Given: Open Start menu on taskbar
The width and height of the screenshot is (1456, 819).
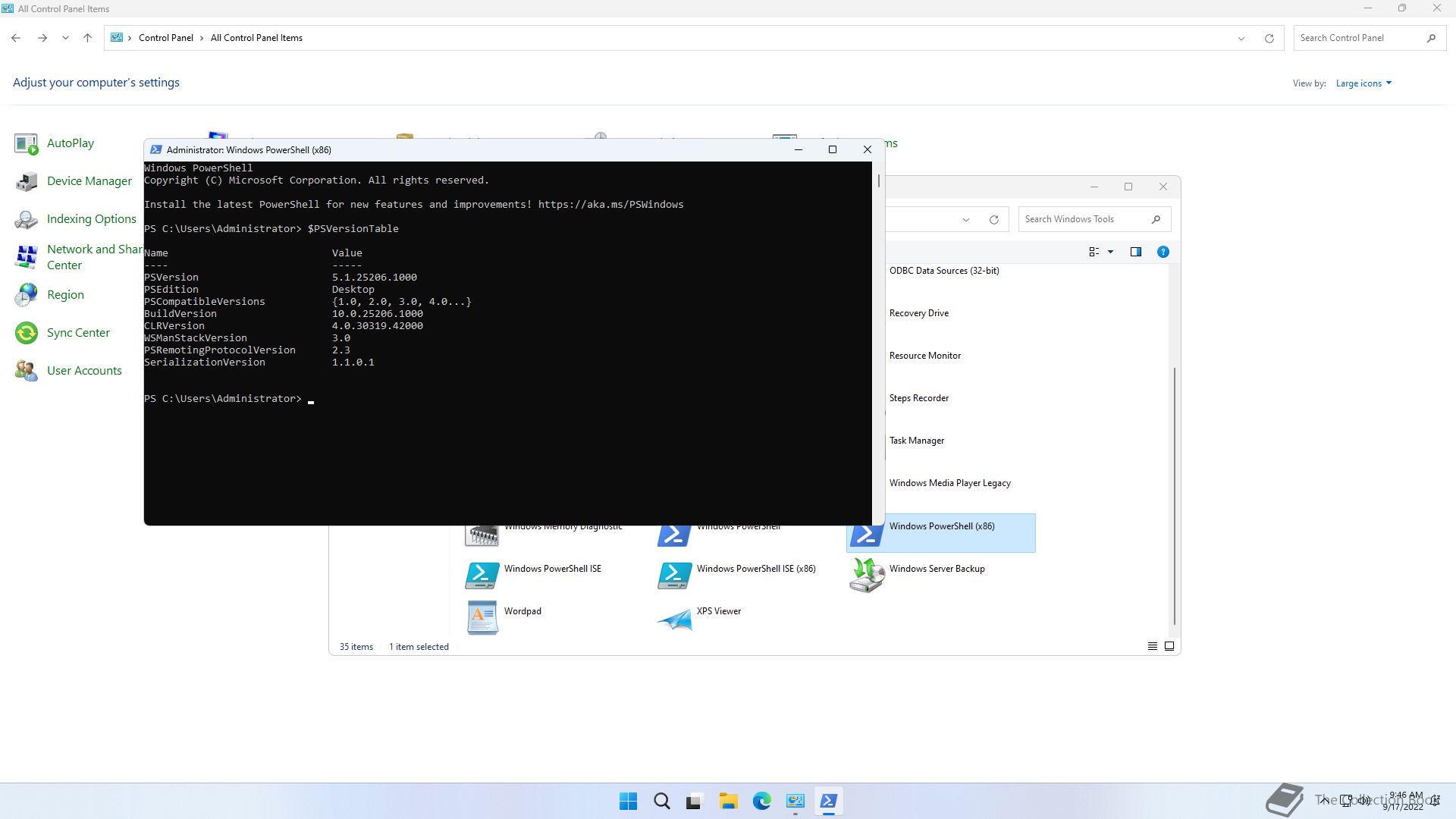Looking at the screenshot, I should point(628,801).
